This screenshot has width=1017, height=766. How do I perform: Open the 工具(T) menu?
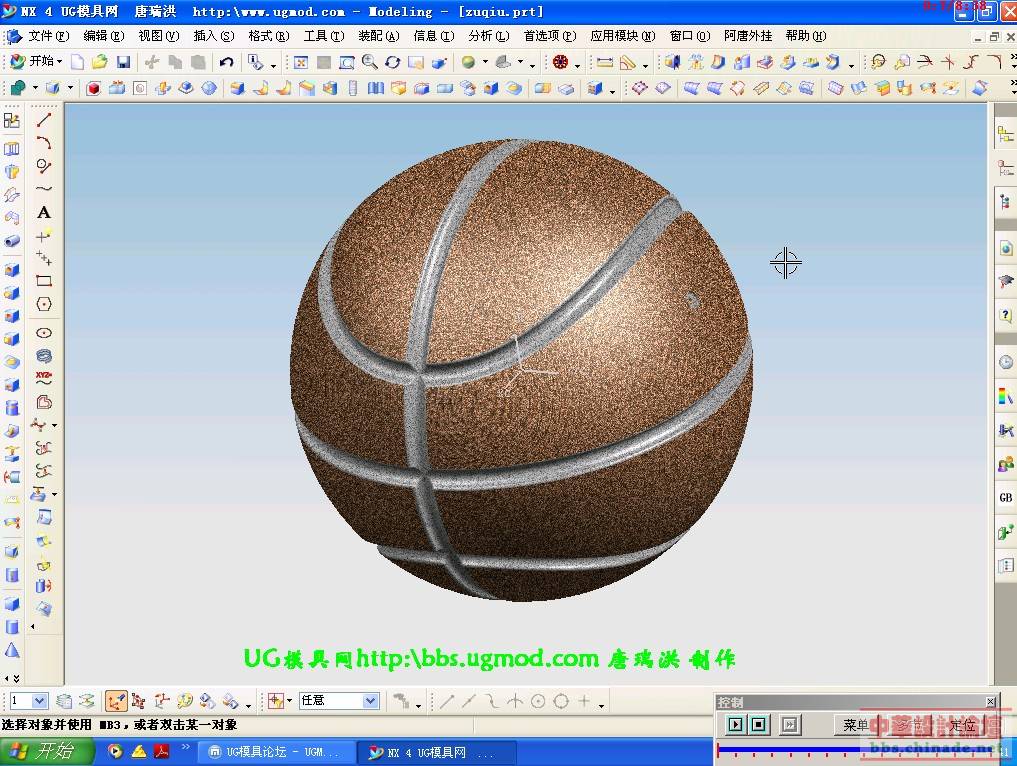[324, 36]
